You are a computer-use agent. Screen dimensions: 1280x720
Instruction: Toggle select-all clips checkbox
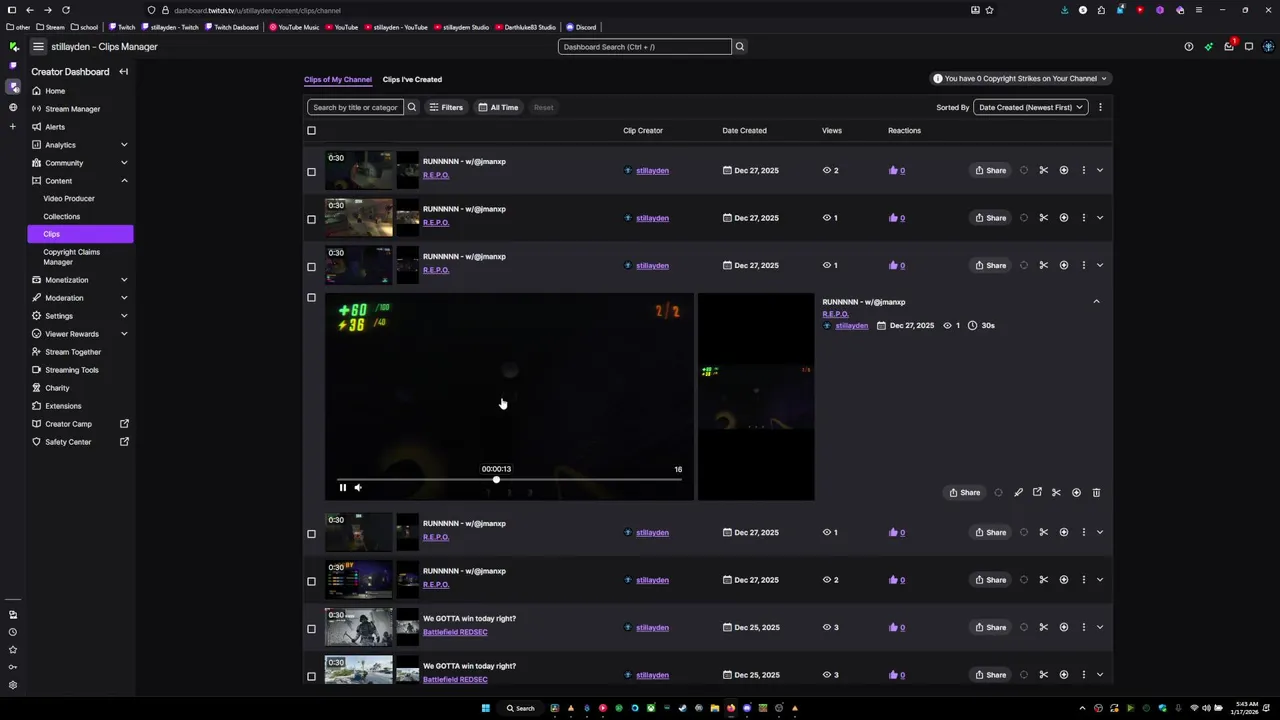click(x=311, y=130)
